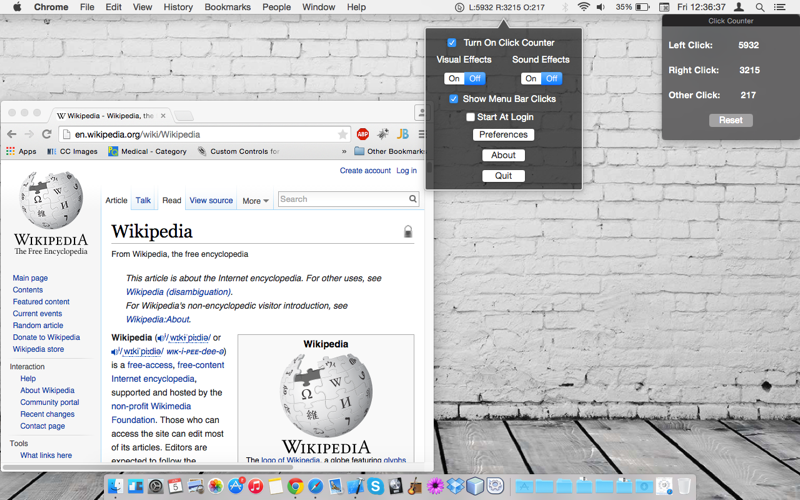Open the Chrome menu in menu bar

tap(51, 7)
